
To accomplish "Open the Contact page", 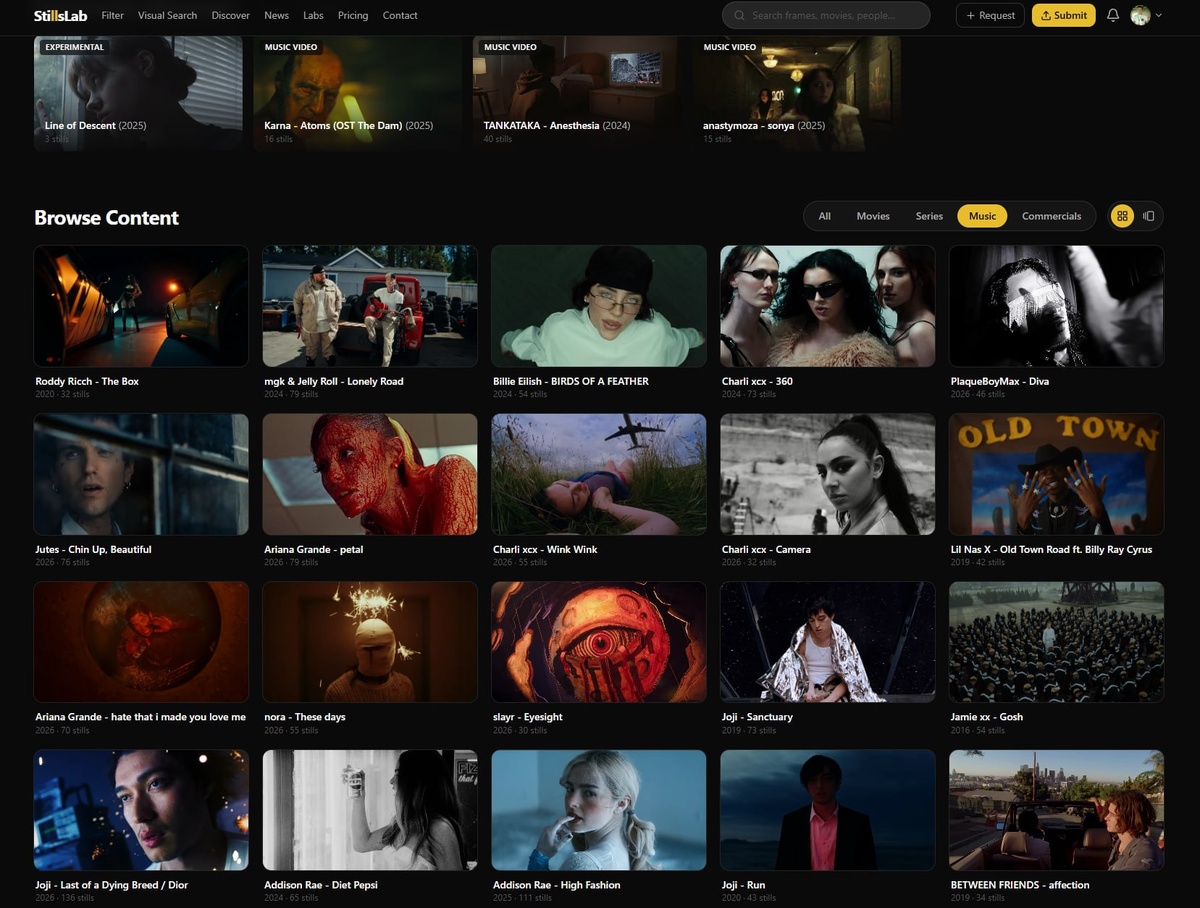I will pyautogui.click(x=400, y=15).
